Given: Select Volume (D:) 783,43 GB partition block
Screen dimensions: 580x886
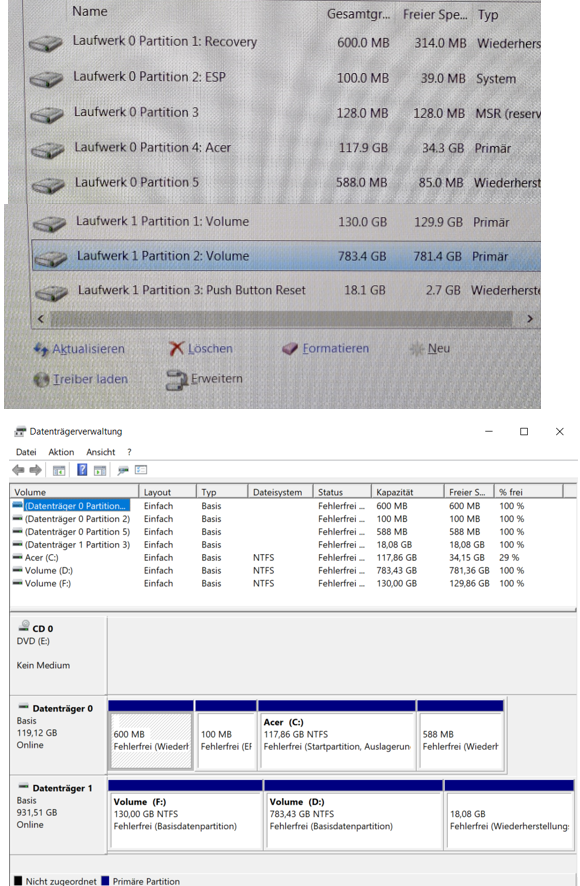Looking at the screenshot, I should pos(353,814).
